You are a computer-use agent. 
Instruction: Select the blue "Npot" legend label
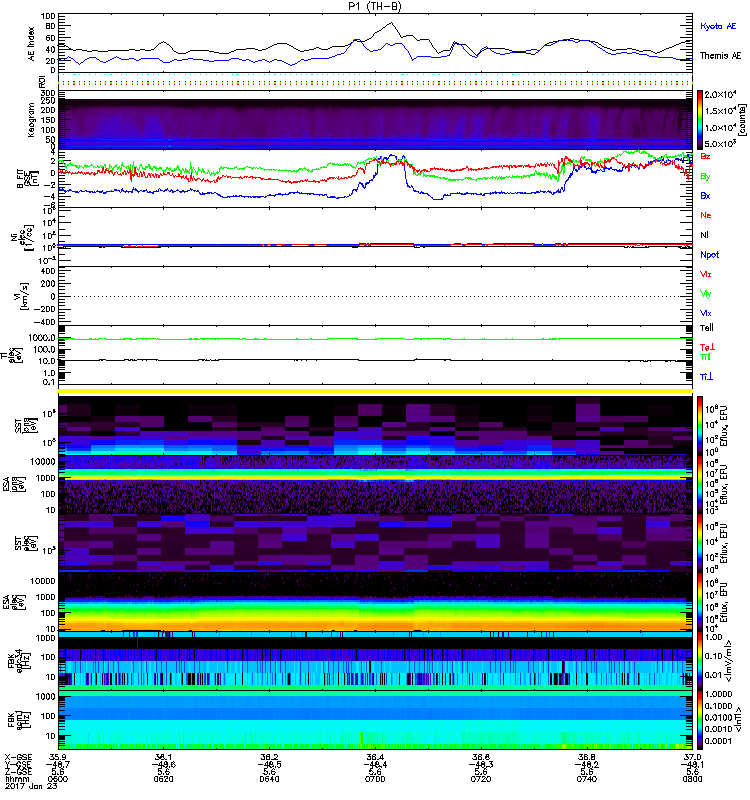[x=710, y=255]
